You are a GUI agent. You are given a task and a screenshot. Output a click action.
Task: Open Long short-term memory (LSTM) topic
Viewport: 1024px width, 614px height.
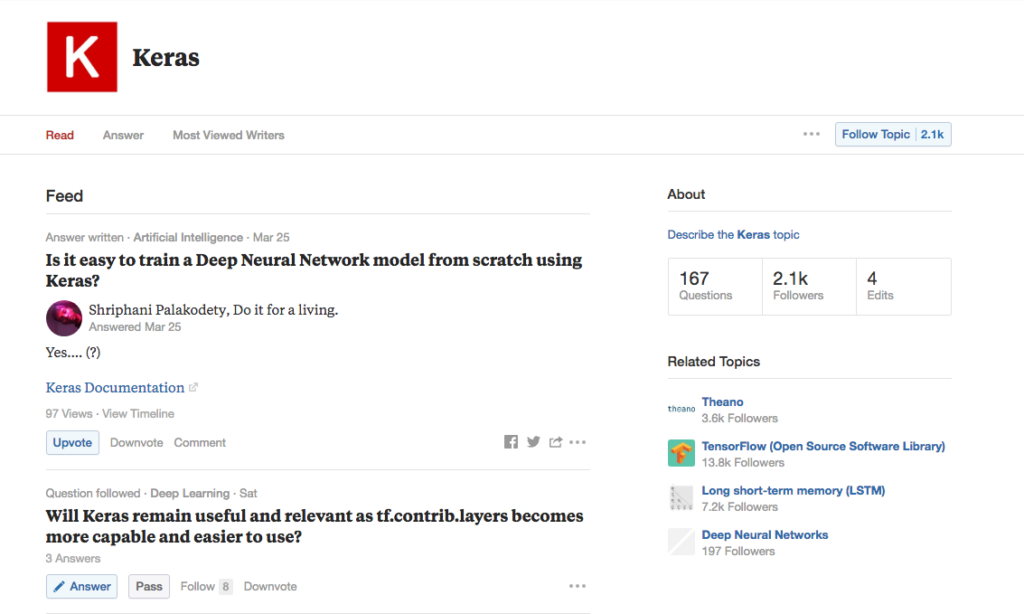793,491
